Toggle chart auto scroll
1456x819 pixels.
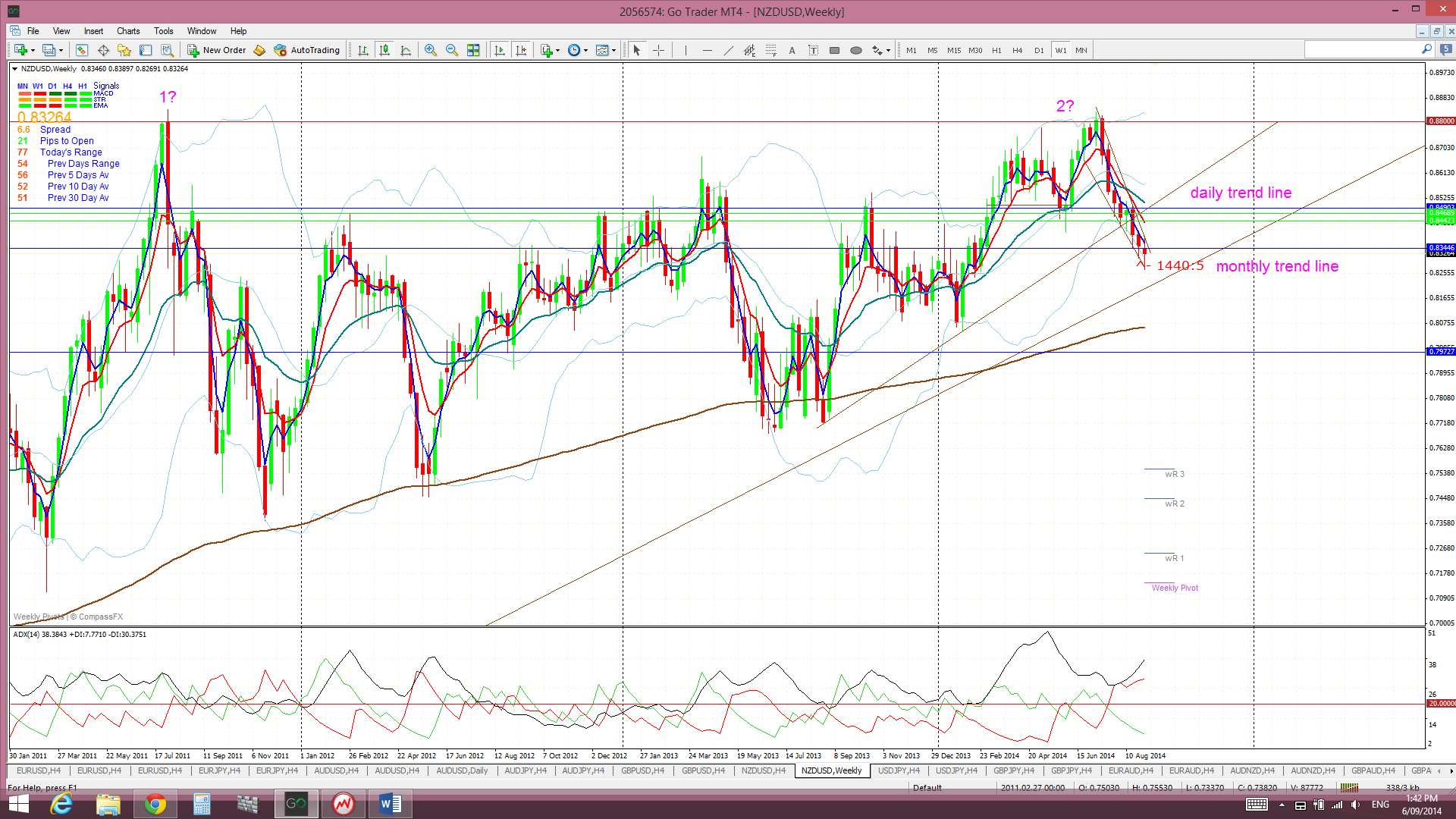[x=500, y=50]
